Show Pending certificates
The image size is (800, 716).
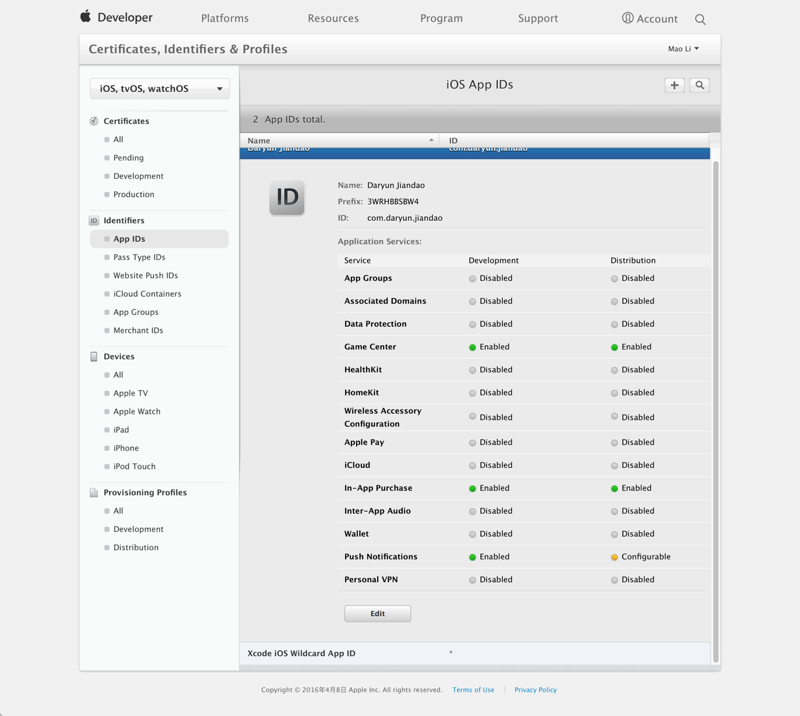coord(128,158)
